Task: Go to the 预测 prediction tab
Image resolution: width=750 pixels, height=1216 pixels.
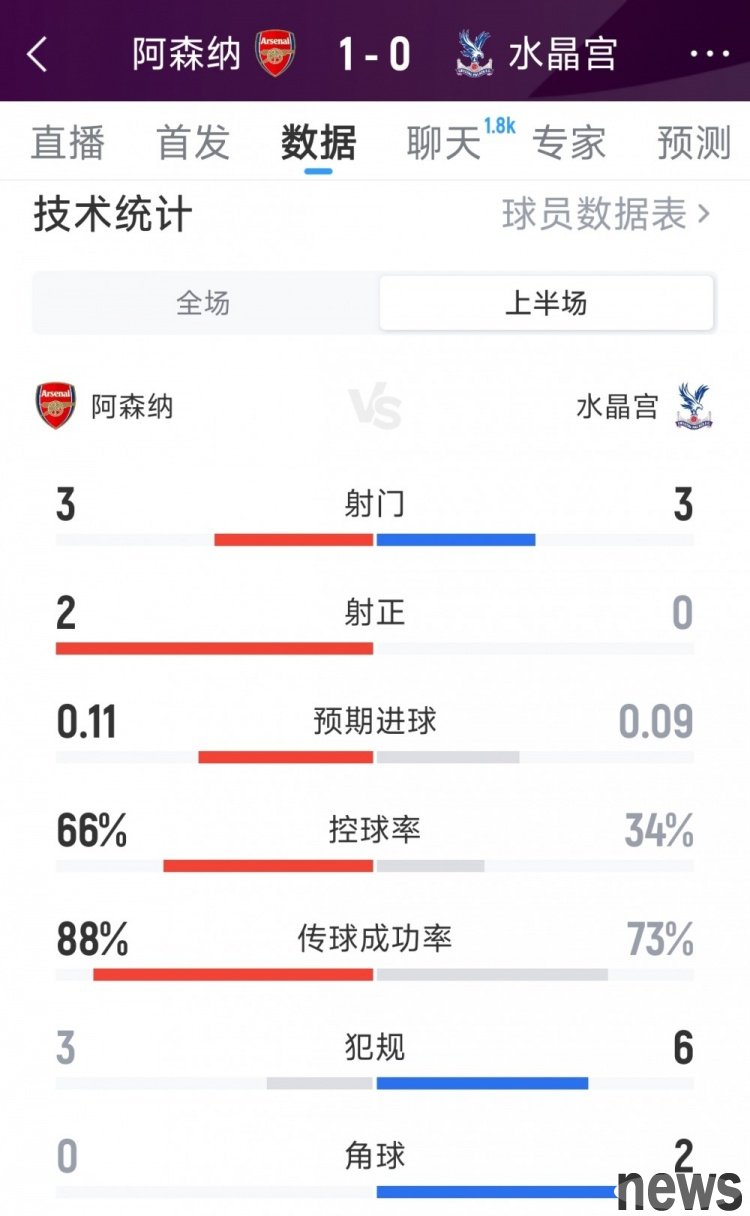Action: [x=694, y=143]
